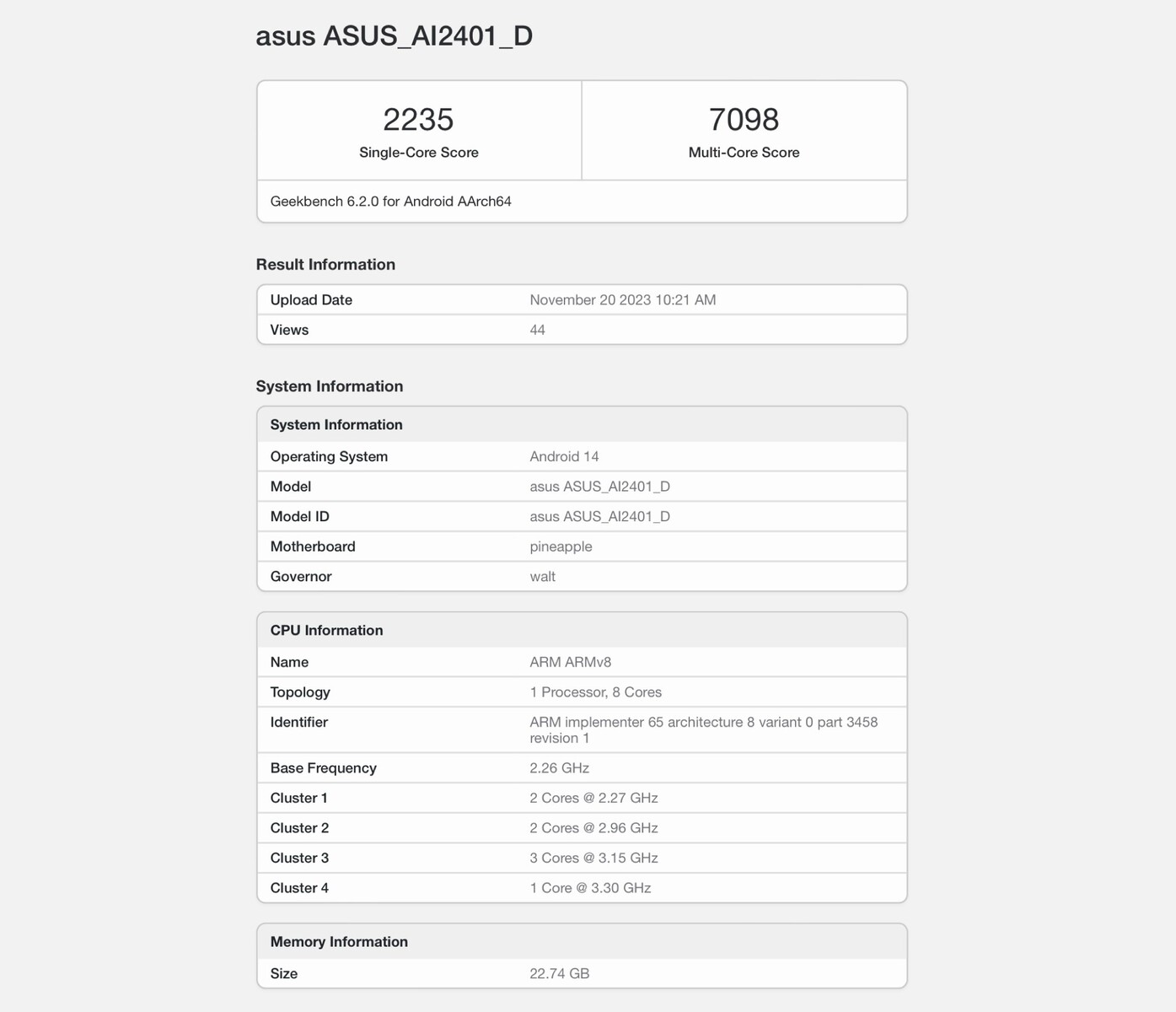Click the memory size 22.74 GB value
This screenshot has height=1012, width=1176.
[x=559, y=973]
